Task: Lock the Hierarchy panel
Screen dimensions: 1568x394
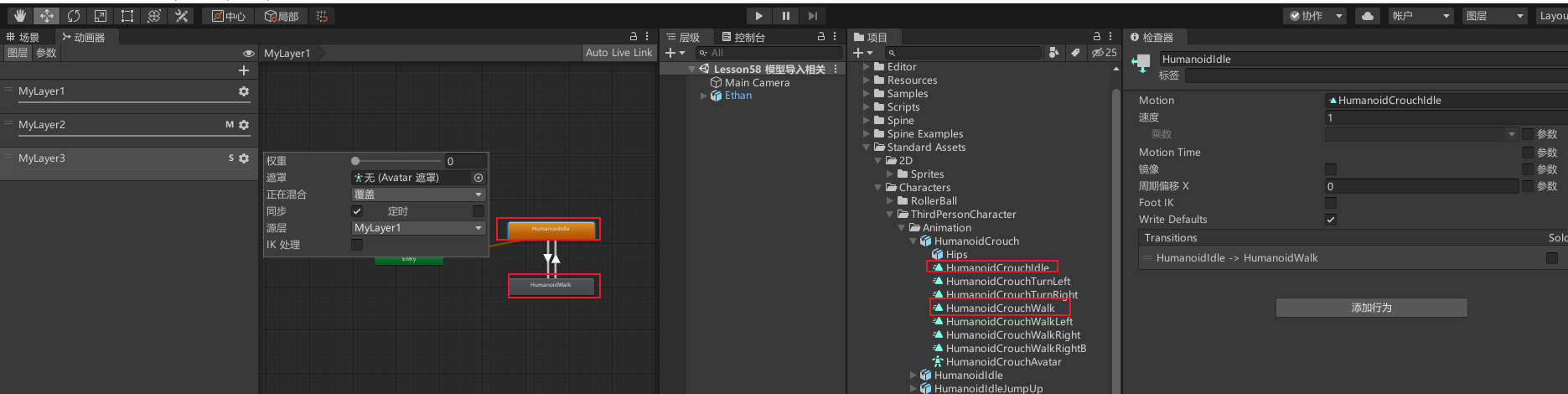Action: (821, 37)
